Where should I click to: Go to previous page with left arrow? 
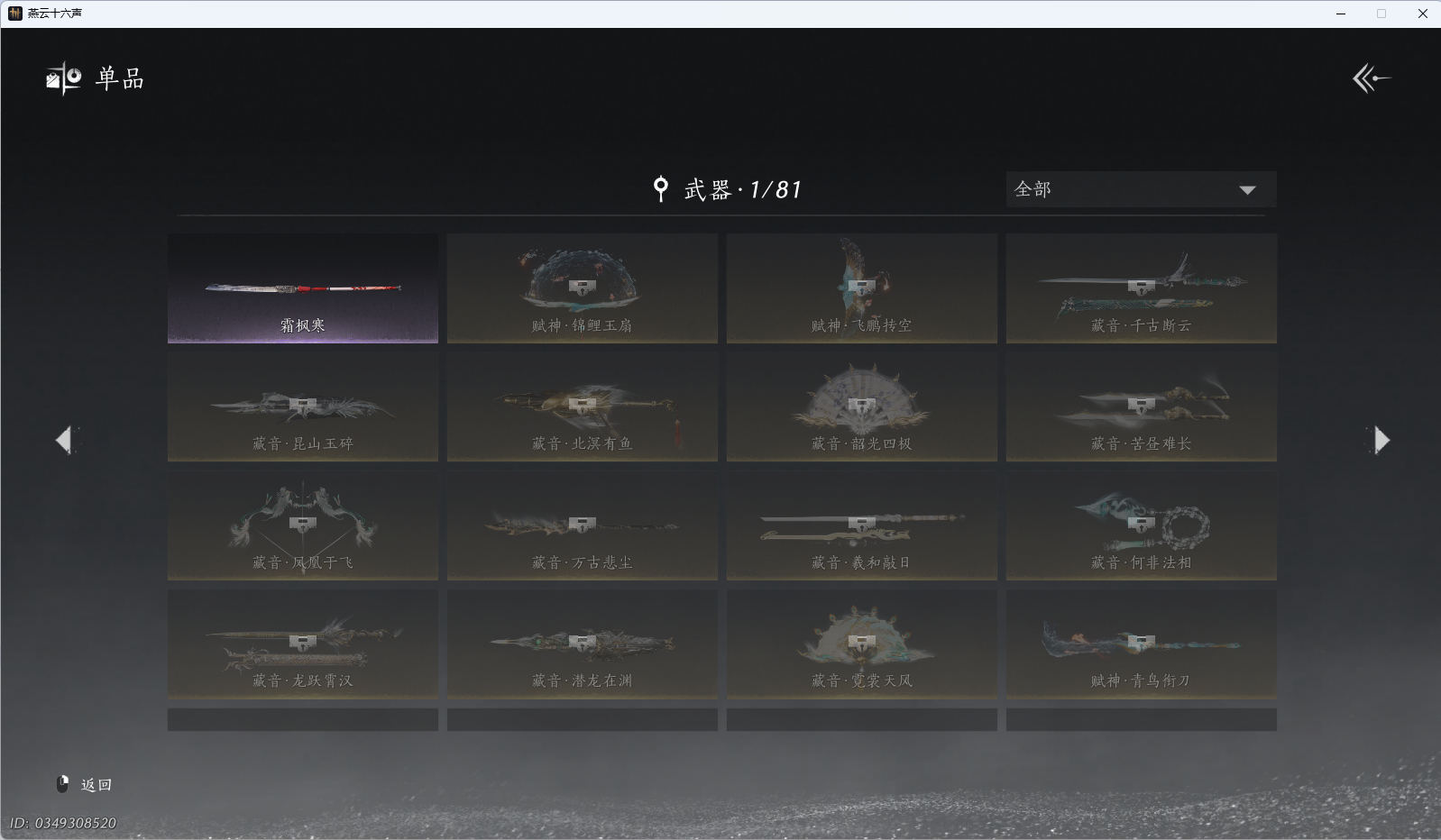(x=64, y=440)
